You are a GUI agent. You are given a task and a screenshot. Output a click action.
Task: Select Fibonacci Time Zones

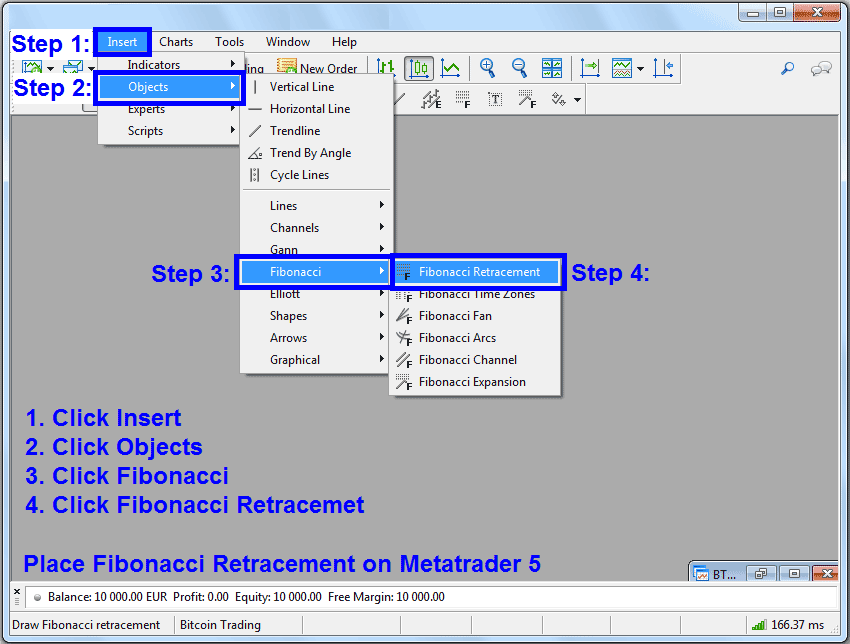tap(475, 294)
